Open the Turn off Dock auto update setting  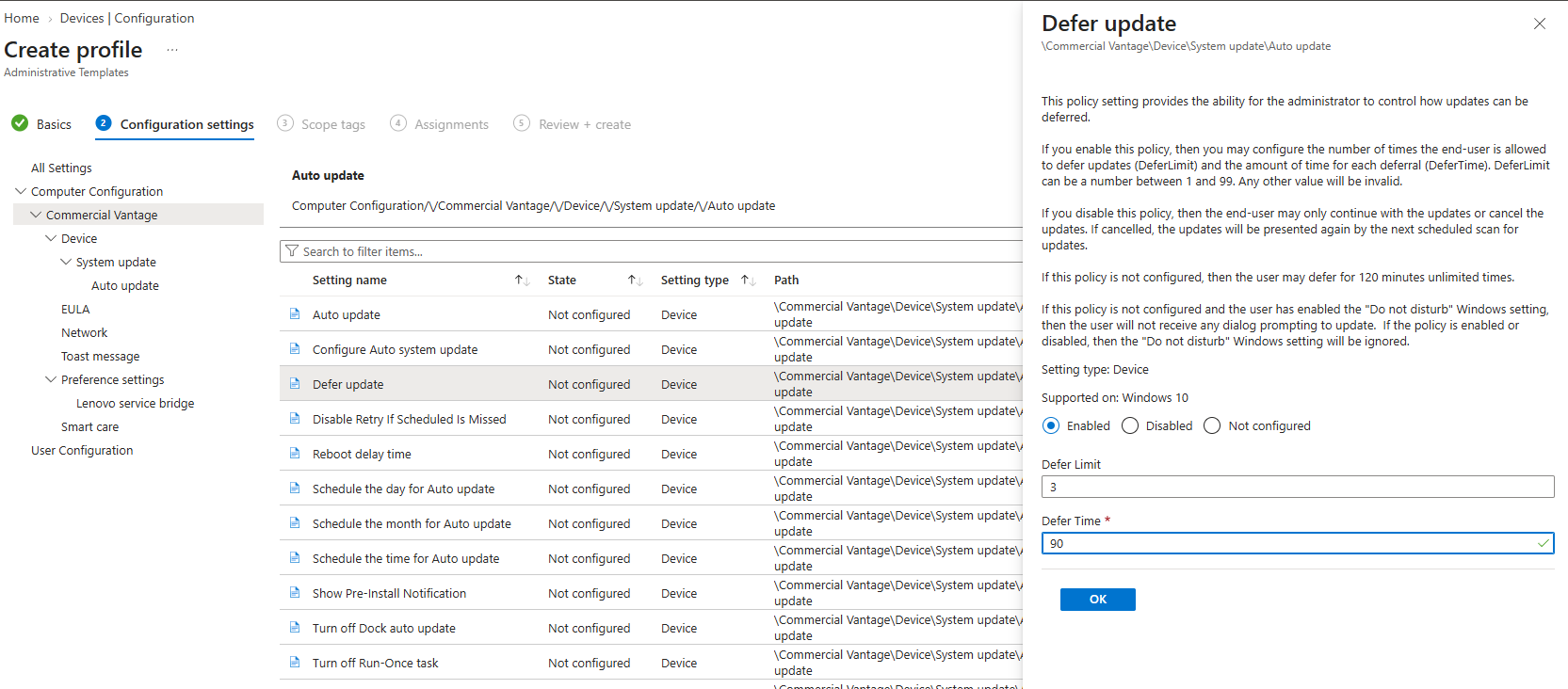[384, 629]
